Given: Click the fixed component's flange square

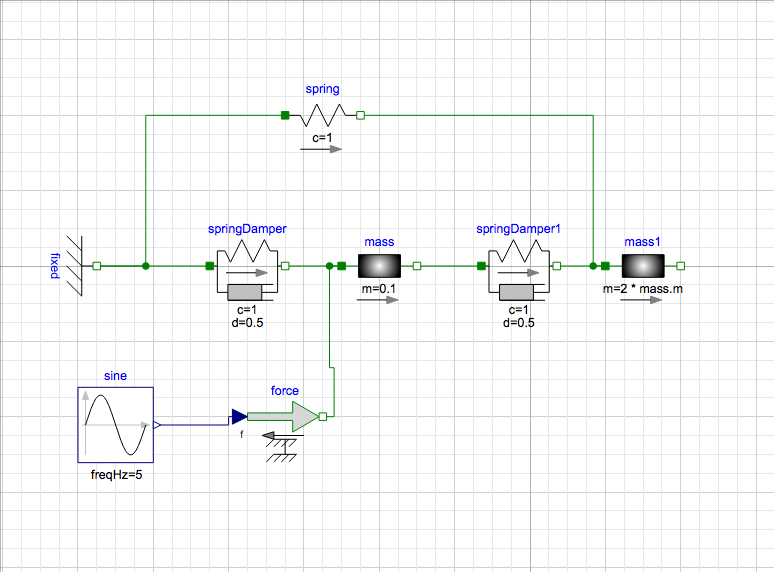Looking at the screenshot, I should tap(97, 266).
